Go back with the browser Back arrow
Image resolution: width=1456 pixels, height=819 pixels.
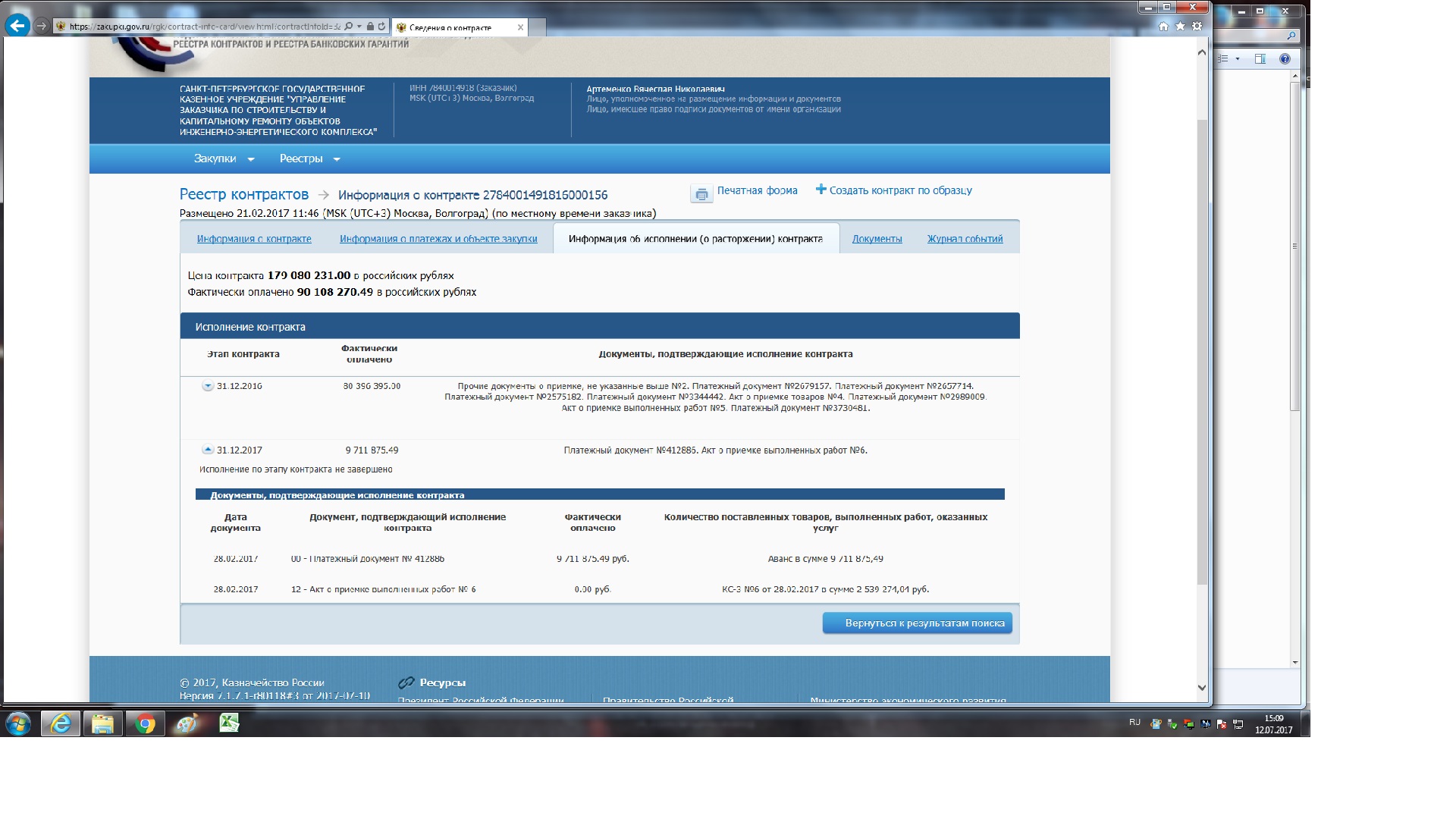pyautogui.click(x=17, y=26)
